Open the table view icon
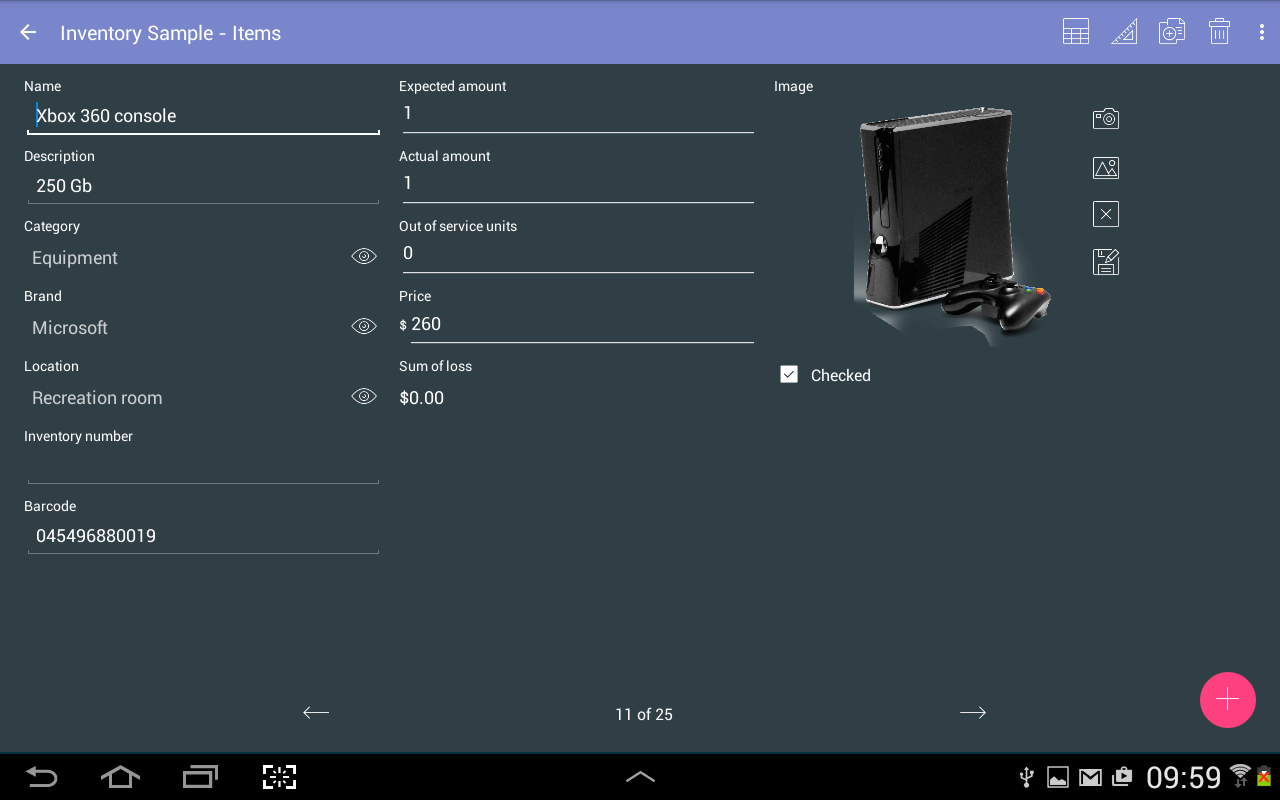Screen dimensions: 1280x800 pos(1076,32)
